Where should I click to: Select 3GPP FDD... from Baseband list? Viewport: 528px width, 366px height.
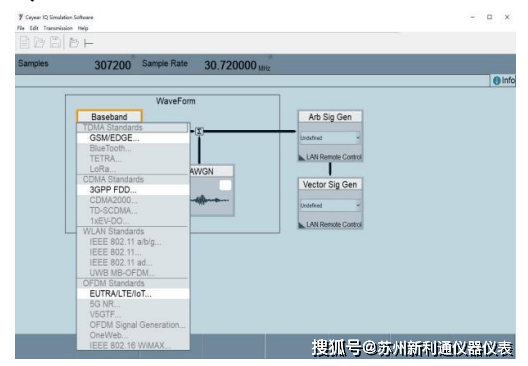(x=133, y=190)
